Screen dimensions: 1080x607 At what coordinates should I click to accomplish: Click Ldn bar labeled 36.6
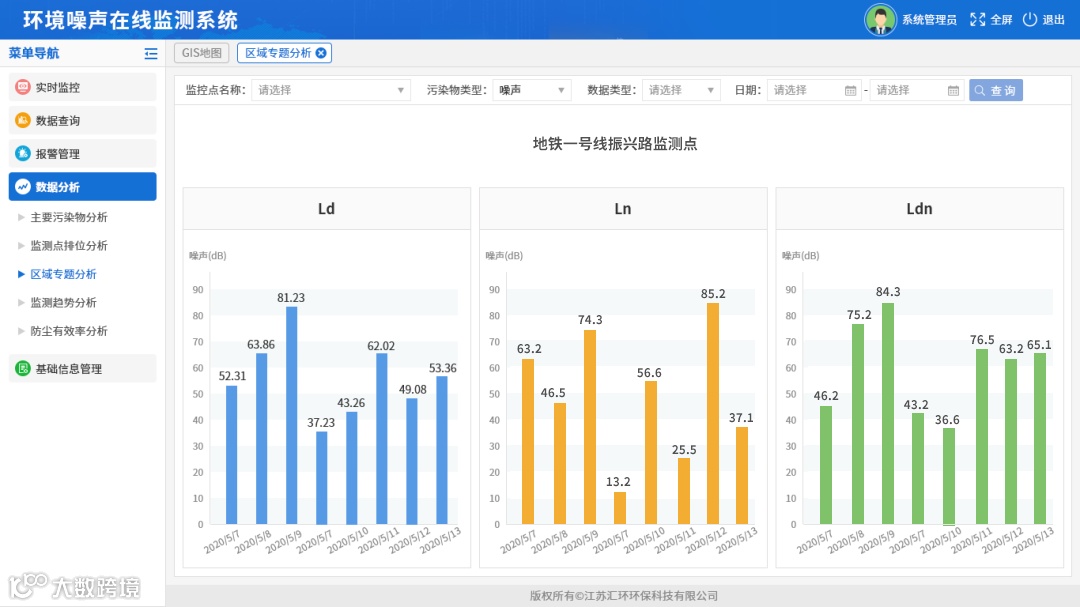(948, 476)
